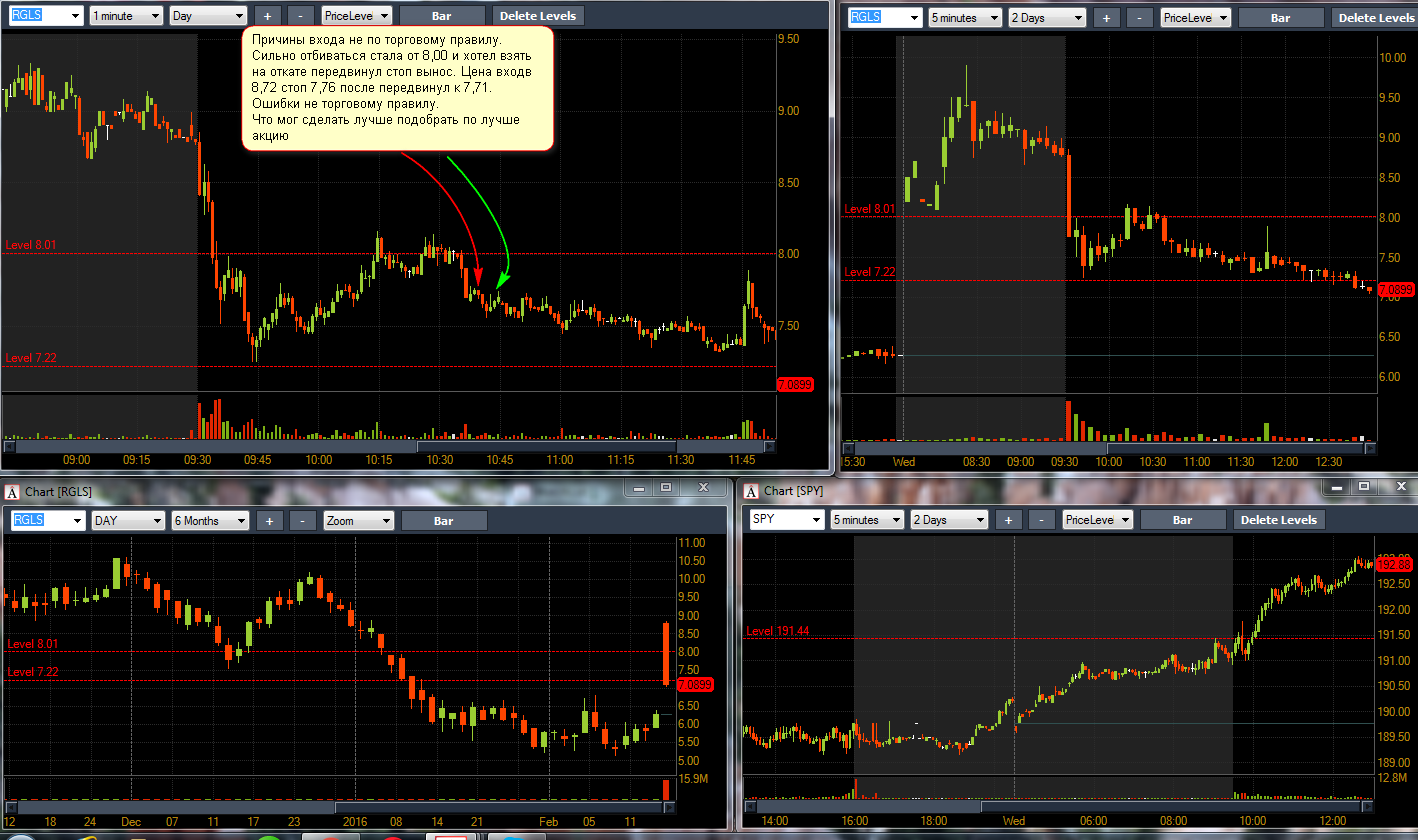Viewport: 1418px width, 840px height.
Task: Open the '2 Days' range dropdown on SPY chart
Action: (x=948, y=520)
